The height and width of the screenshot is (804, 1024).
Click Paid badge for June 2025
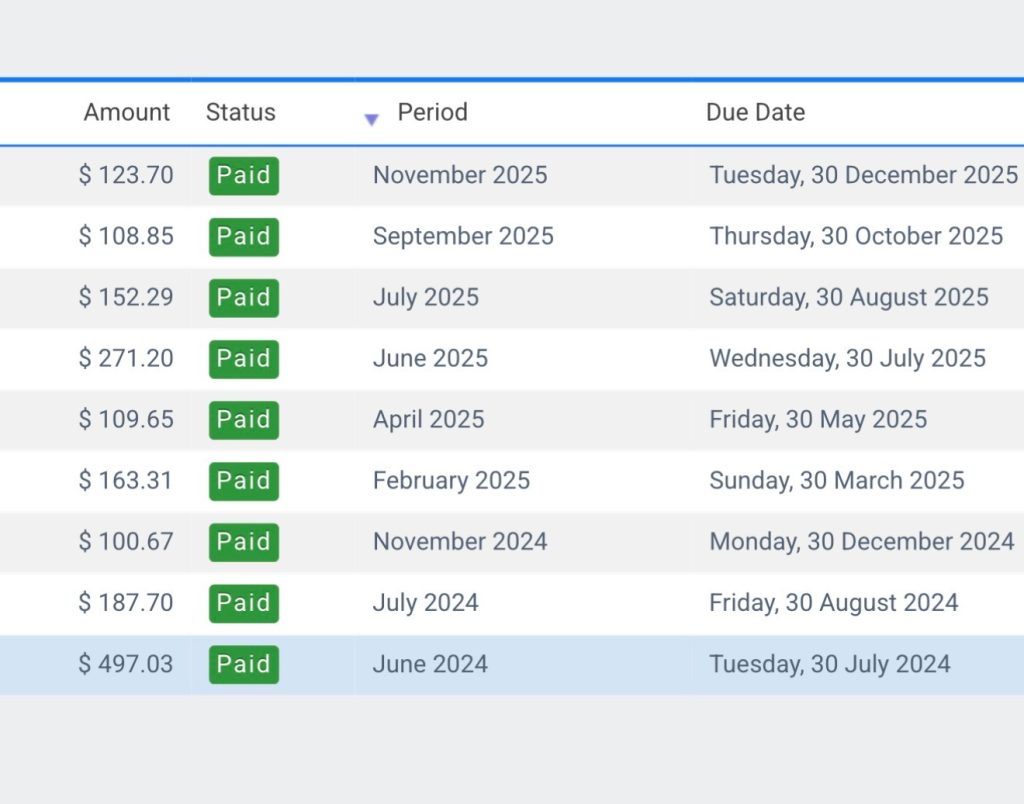(x=244, y=359)
